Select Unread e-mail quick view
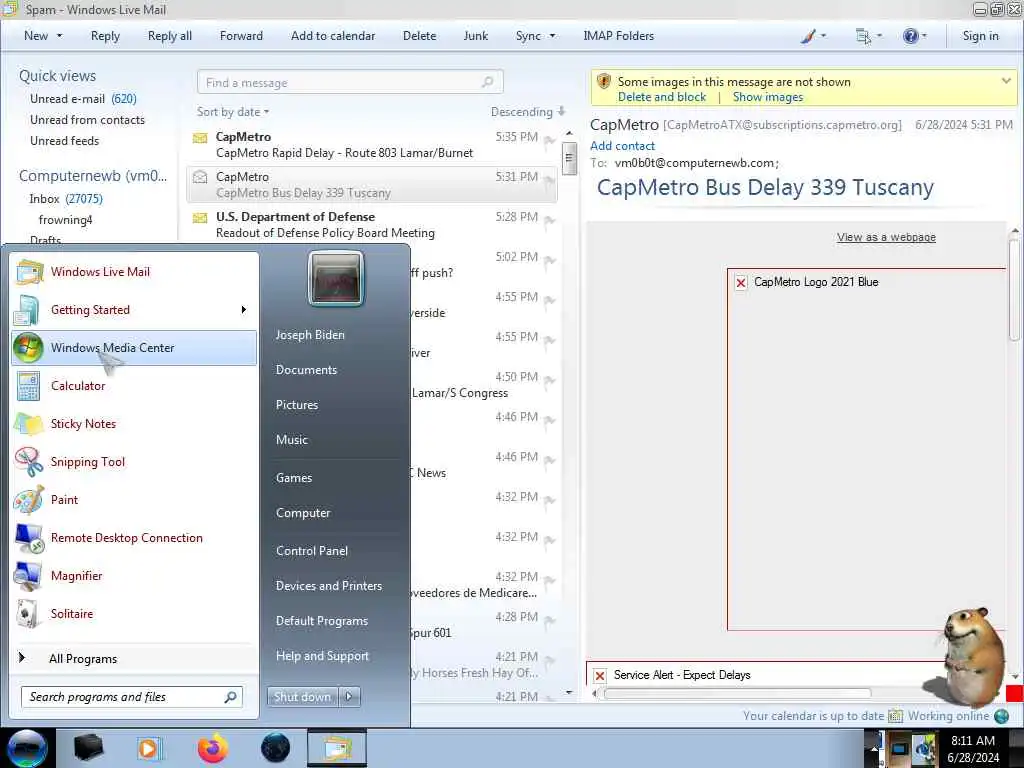 pos(83,99)
